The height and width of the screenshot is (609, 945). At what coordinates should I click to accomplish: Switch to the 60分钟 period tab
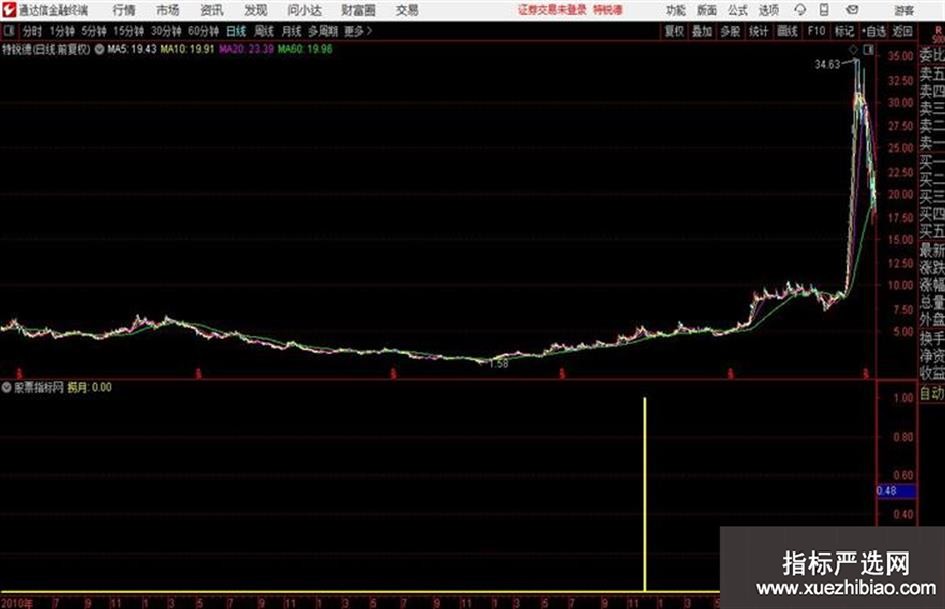[204, 31]
